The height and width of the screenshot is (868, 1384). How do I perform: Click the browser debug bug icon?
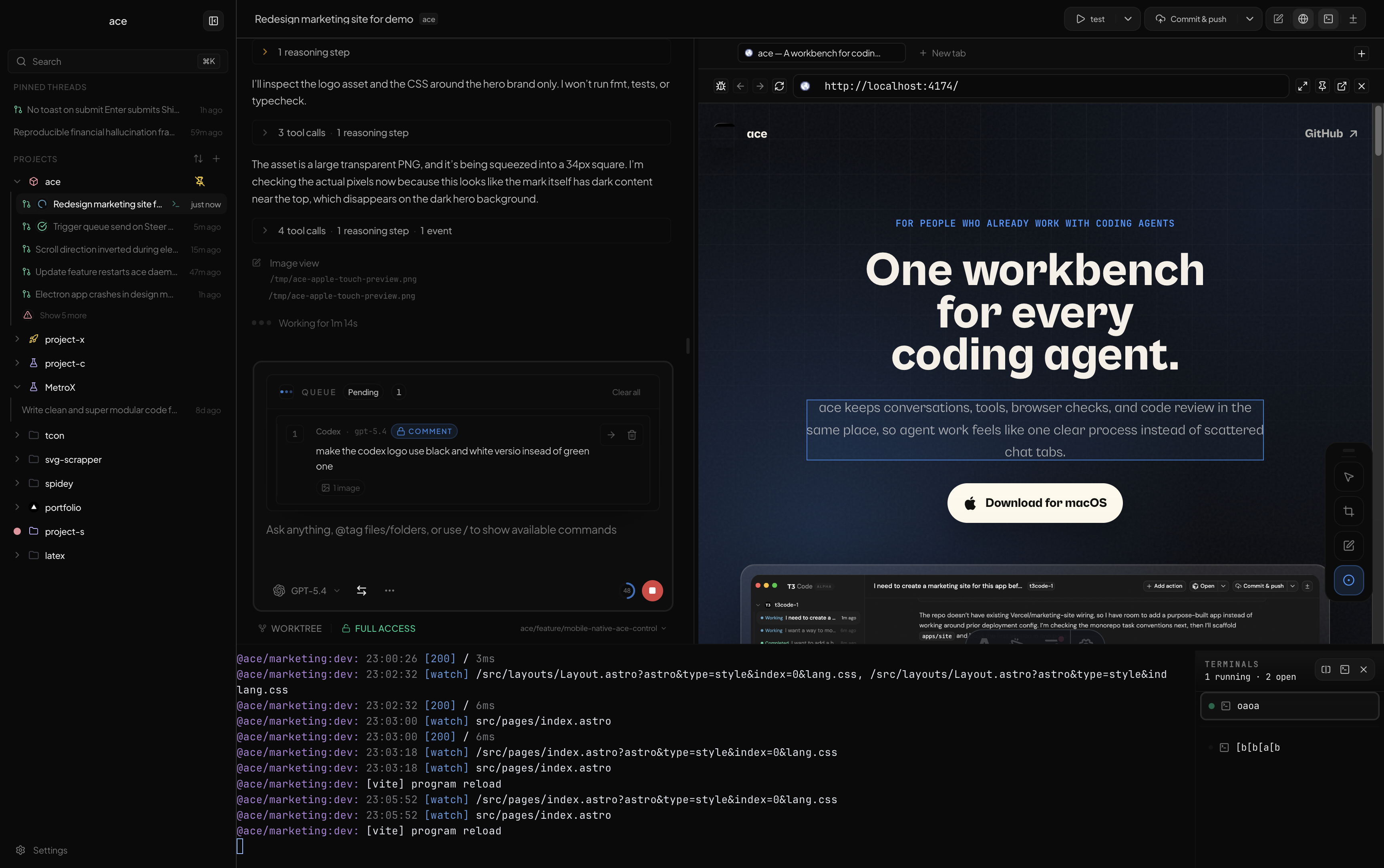[721, 86]
